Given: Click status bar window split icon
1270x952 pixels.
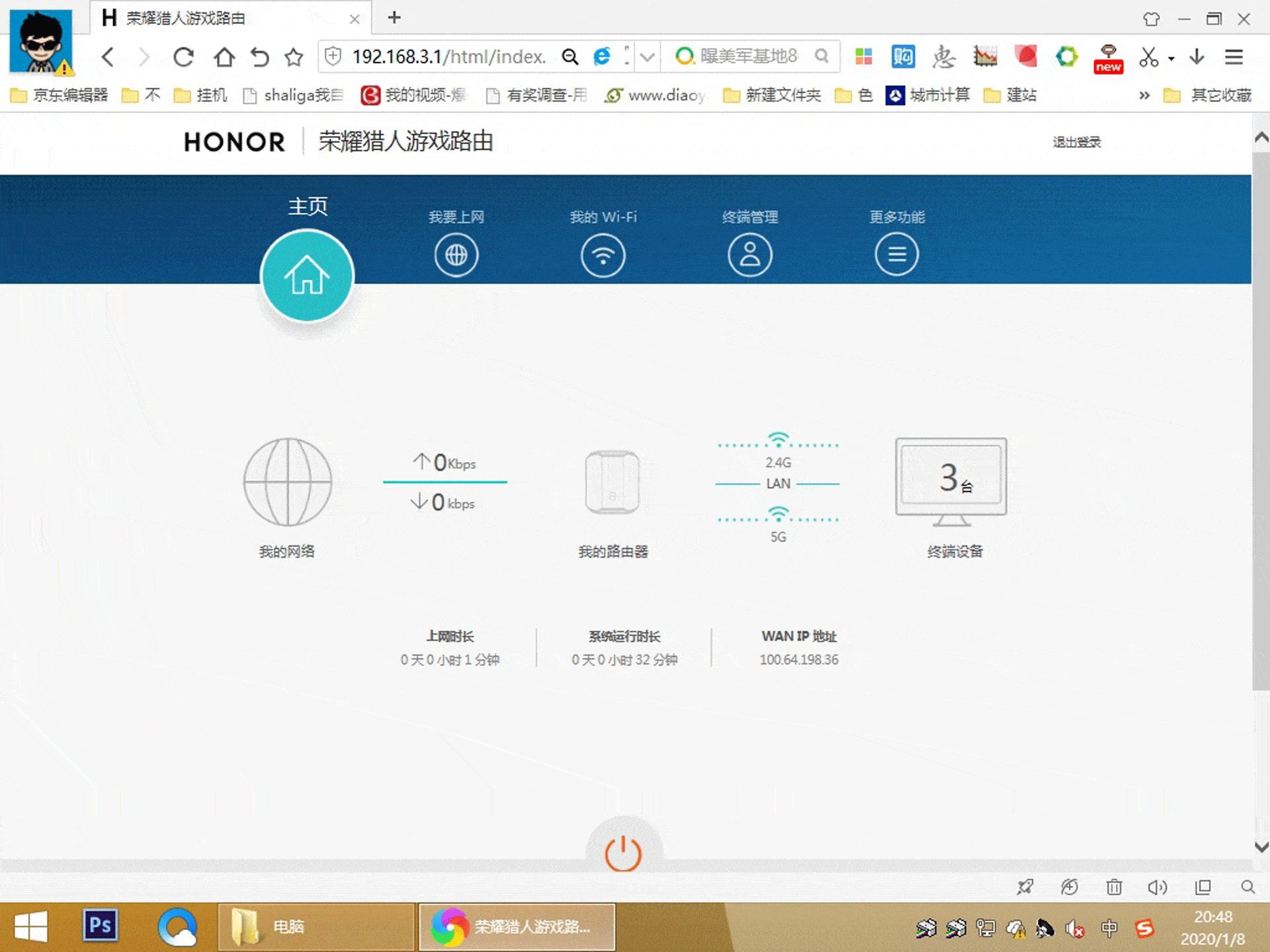Looking at the screenshot, I should tap(1203, 887).
